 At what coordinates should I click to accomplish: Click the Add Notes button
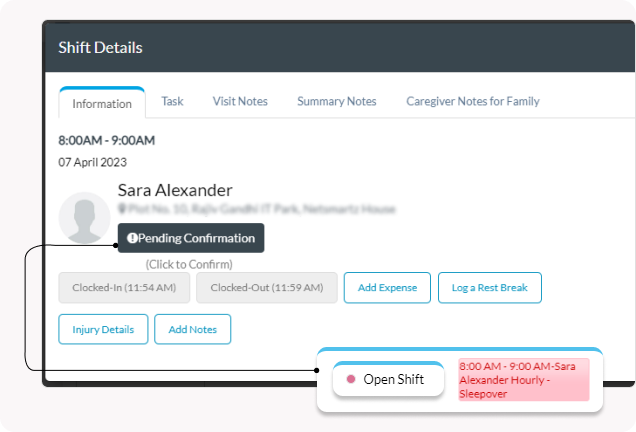pyautogui.click(x=193, y=329)
